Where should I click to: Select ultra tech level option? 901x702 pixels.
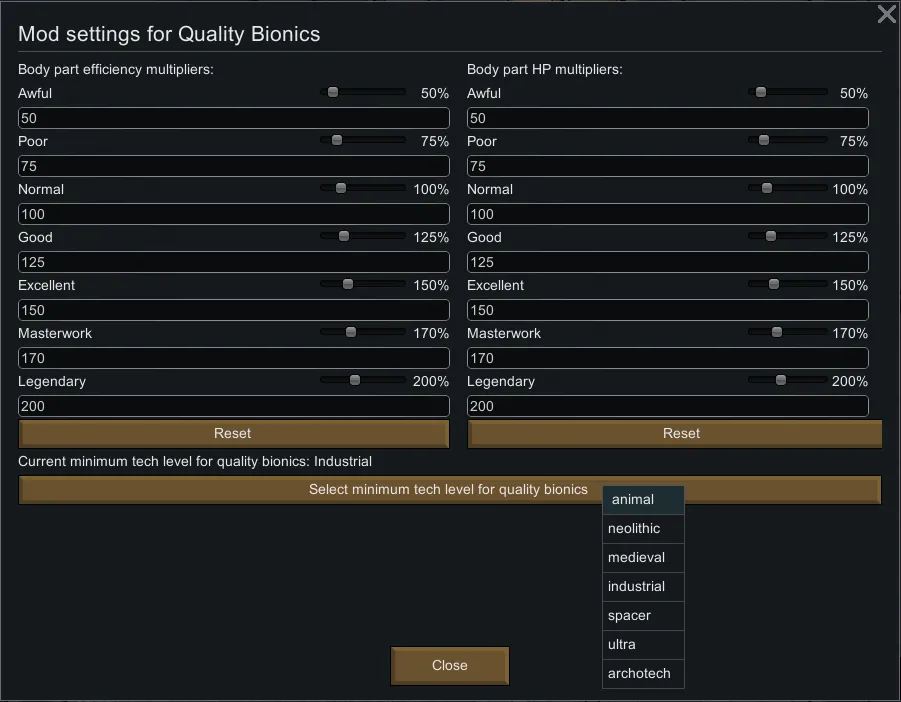pos(643,645)
